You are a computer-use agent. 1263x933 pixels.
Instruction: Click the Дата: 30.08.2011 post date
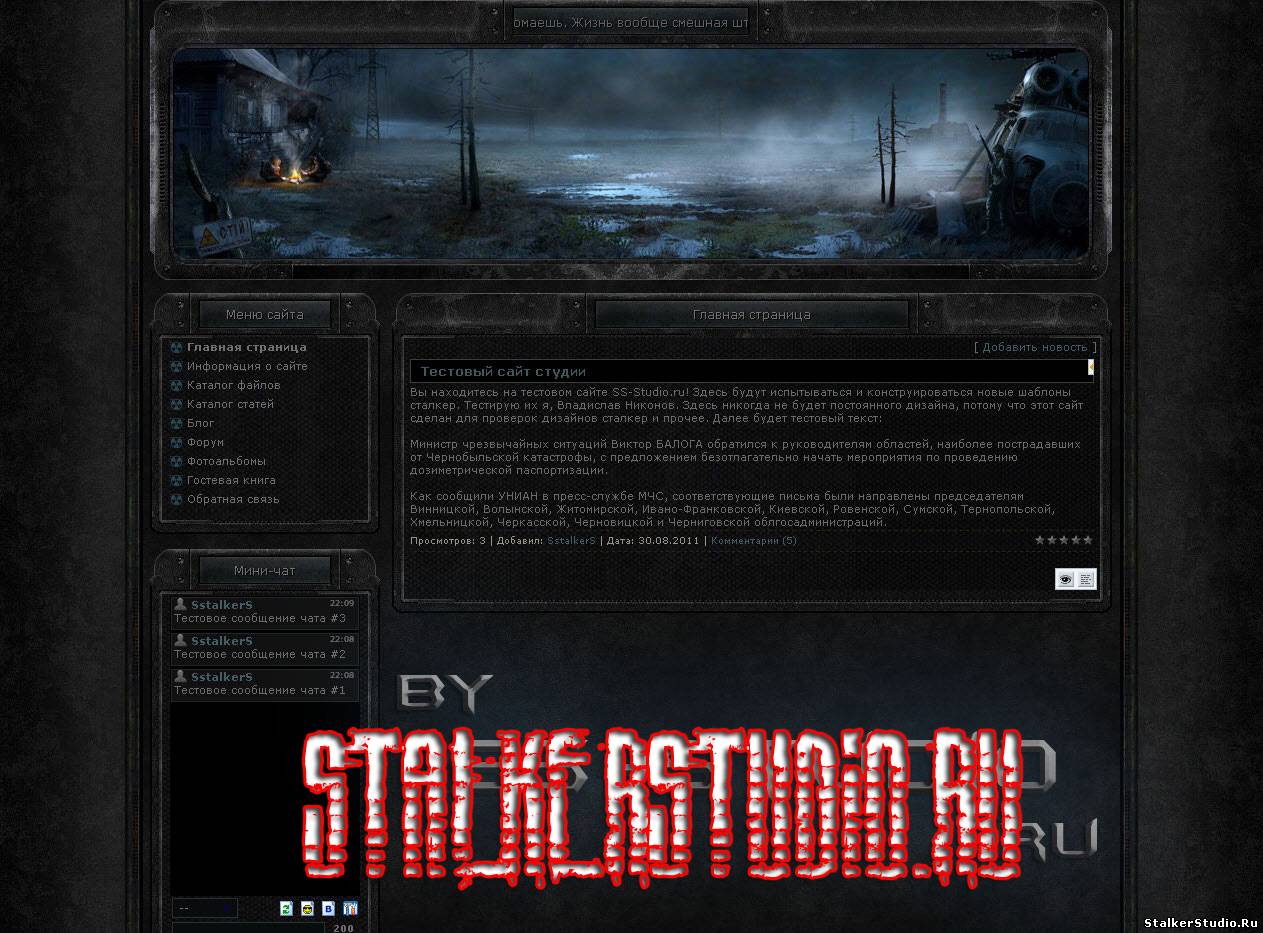[x=652, y=541]
